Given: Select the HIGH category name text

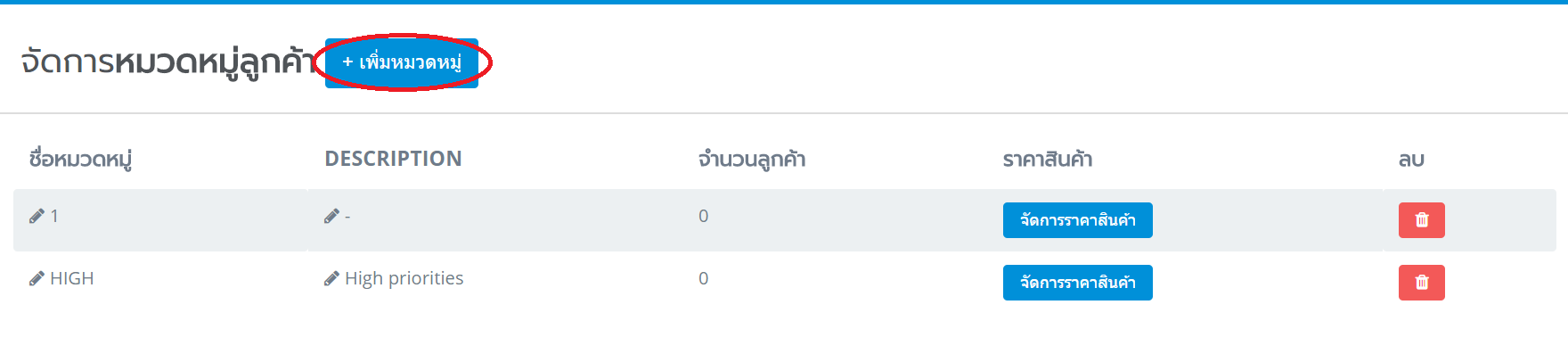Looking at the screenshot, I should pos(72,278).
